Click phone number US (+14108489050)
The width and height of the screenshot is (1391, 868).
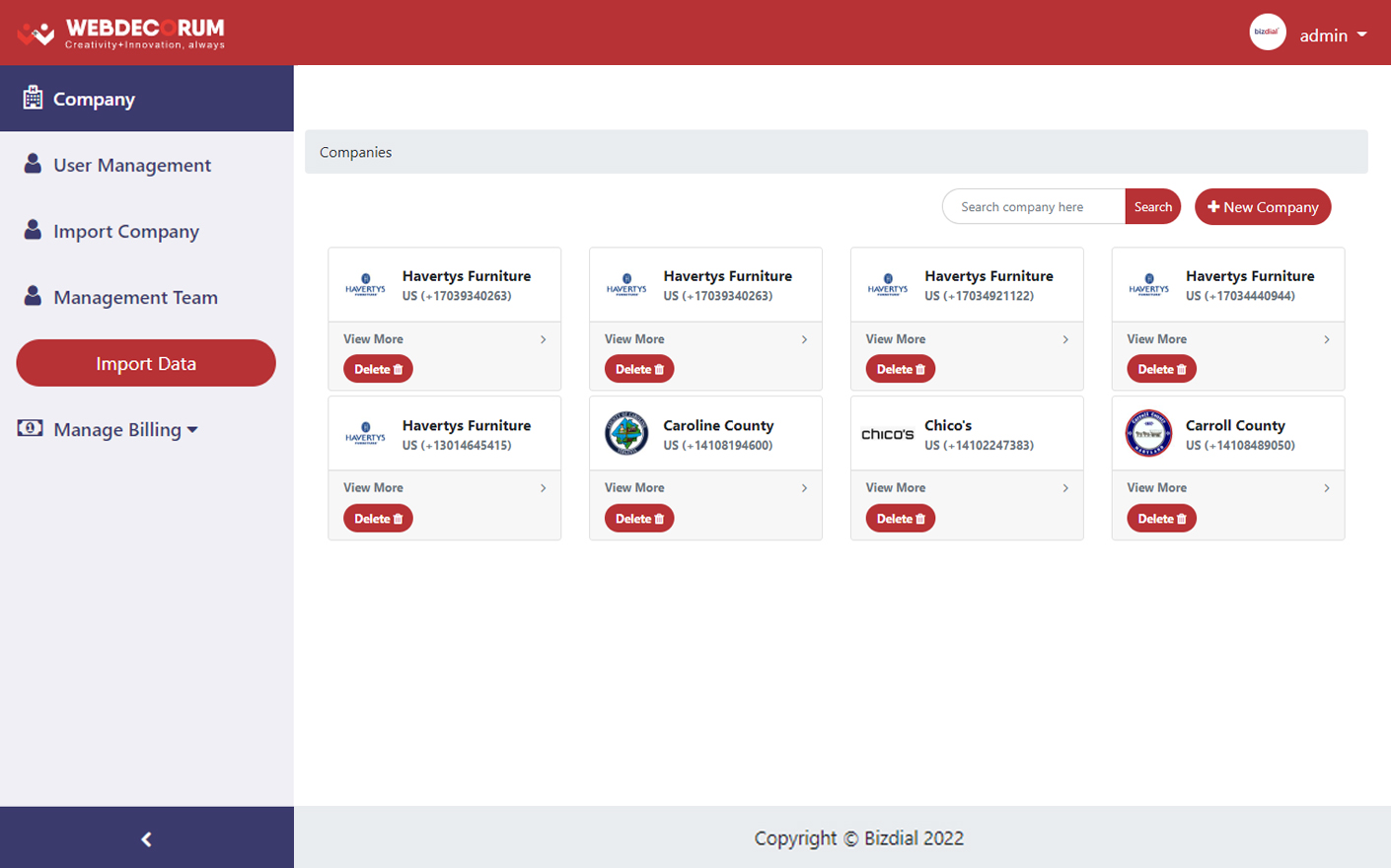(x=1240, y=446)
